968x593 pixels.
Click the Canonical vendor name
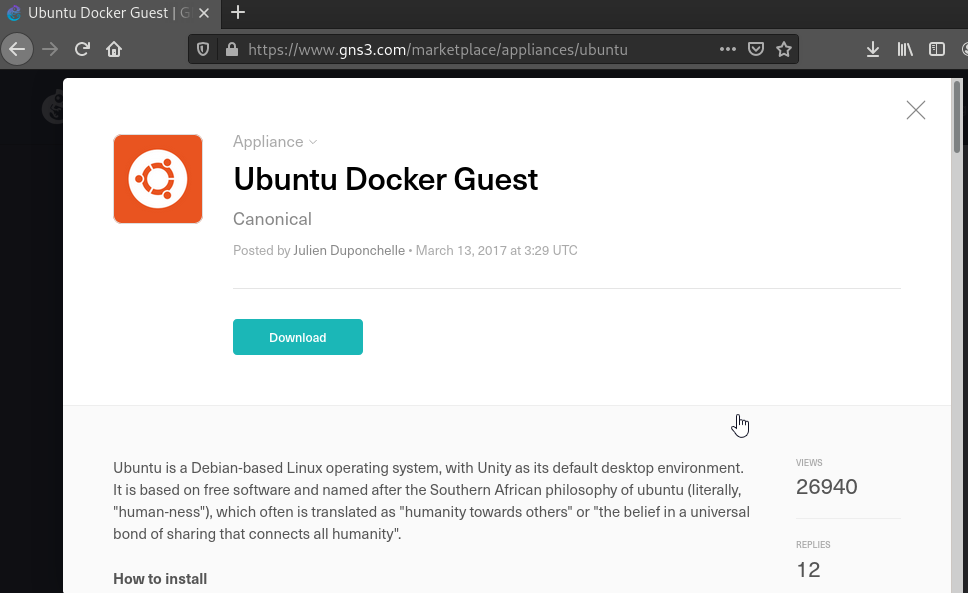[x=272, y=219]
